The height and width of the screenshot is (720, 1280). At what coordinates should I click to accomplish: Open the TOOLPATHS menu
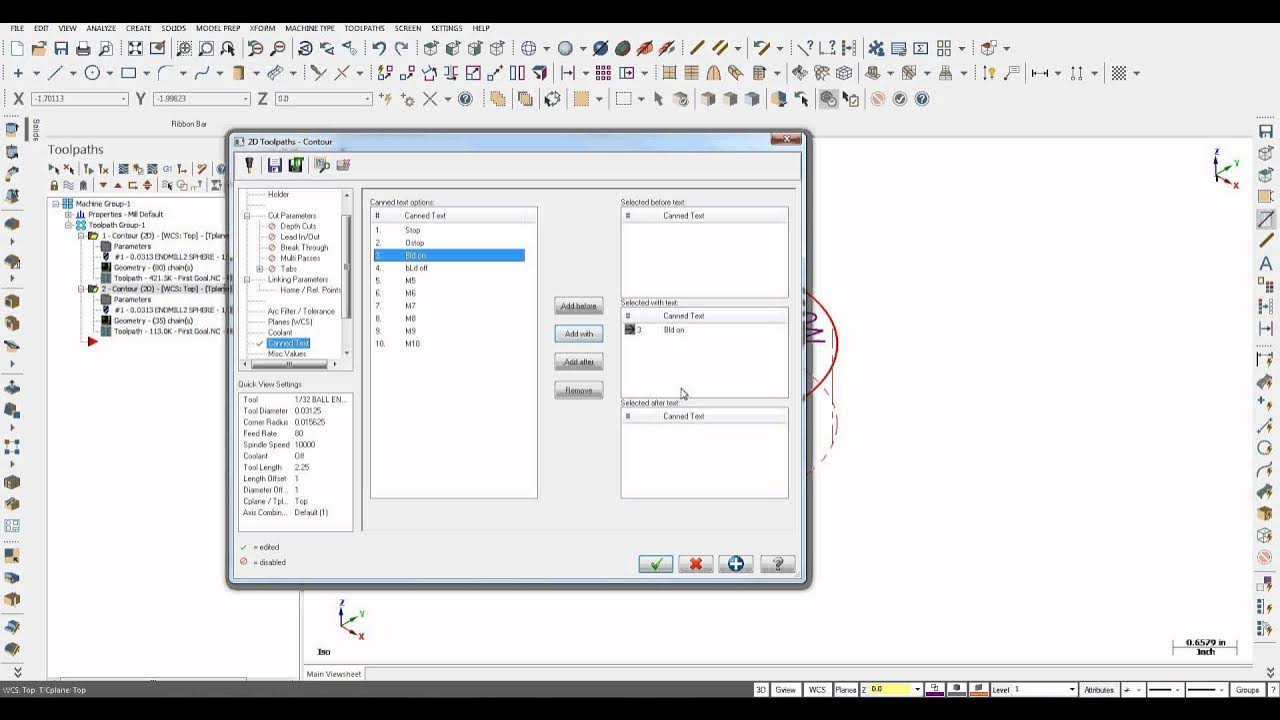click(365, 28)
